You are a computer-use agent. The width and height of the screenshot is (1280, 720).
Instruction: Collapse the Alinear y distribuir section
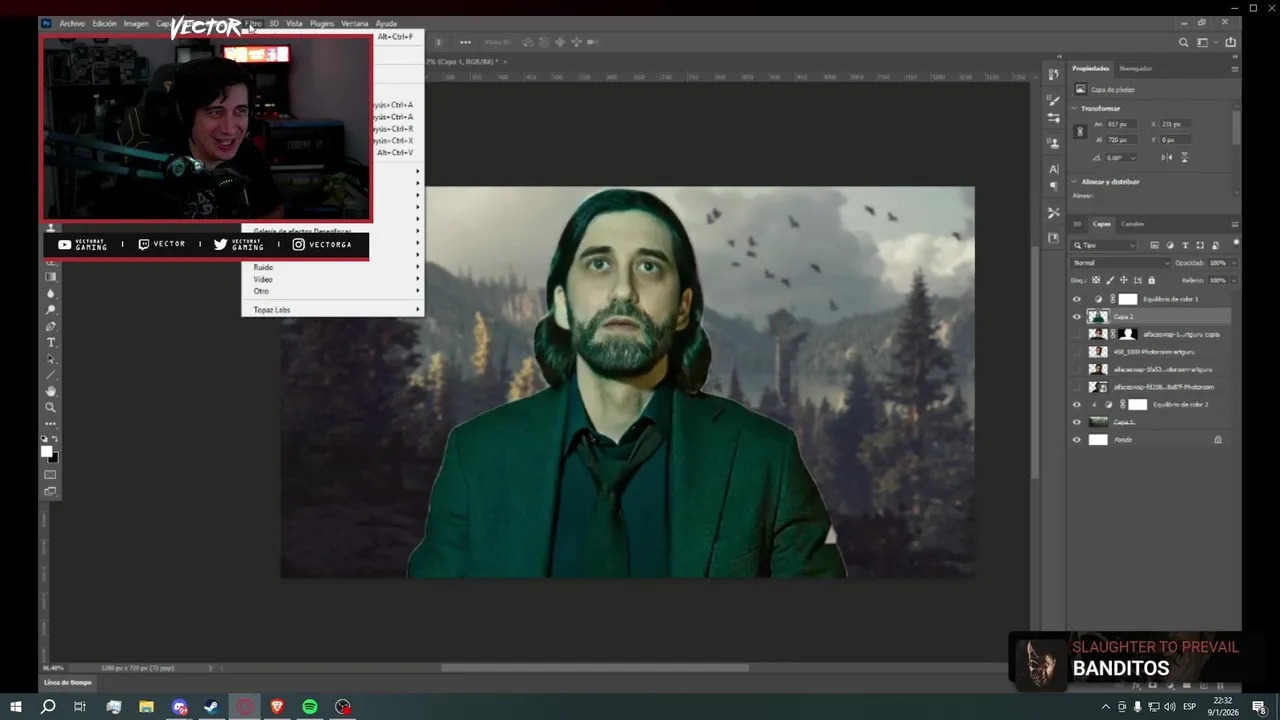[1074, 181]
